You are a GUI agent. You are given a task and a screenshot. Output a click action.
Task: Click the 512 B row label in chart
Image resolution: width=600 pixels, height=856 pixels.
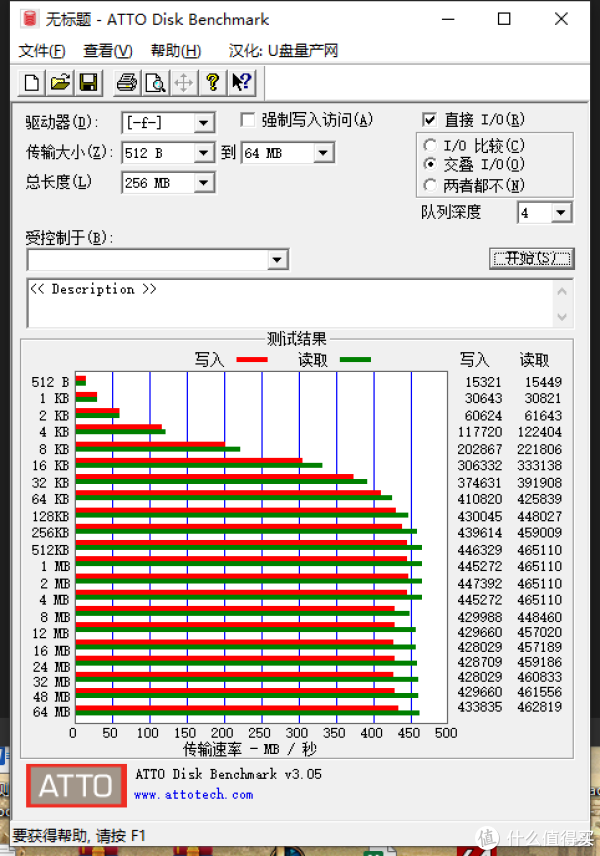(x=50, y=382)
